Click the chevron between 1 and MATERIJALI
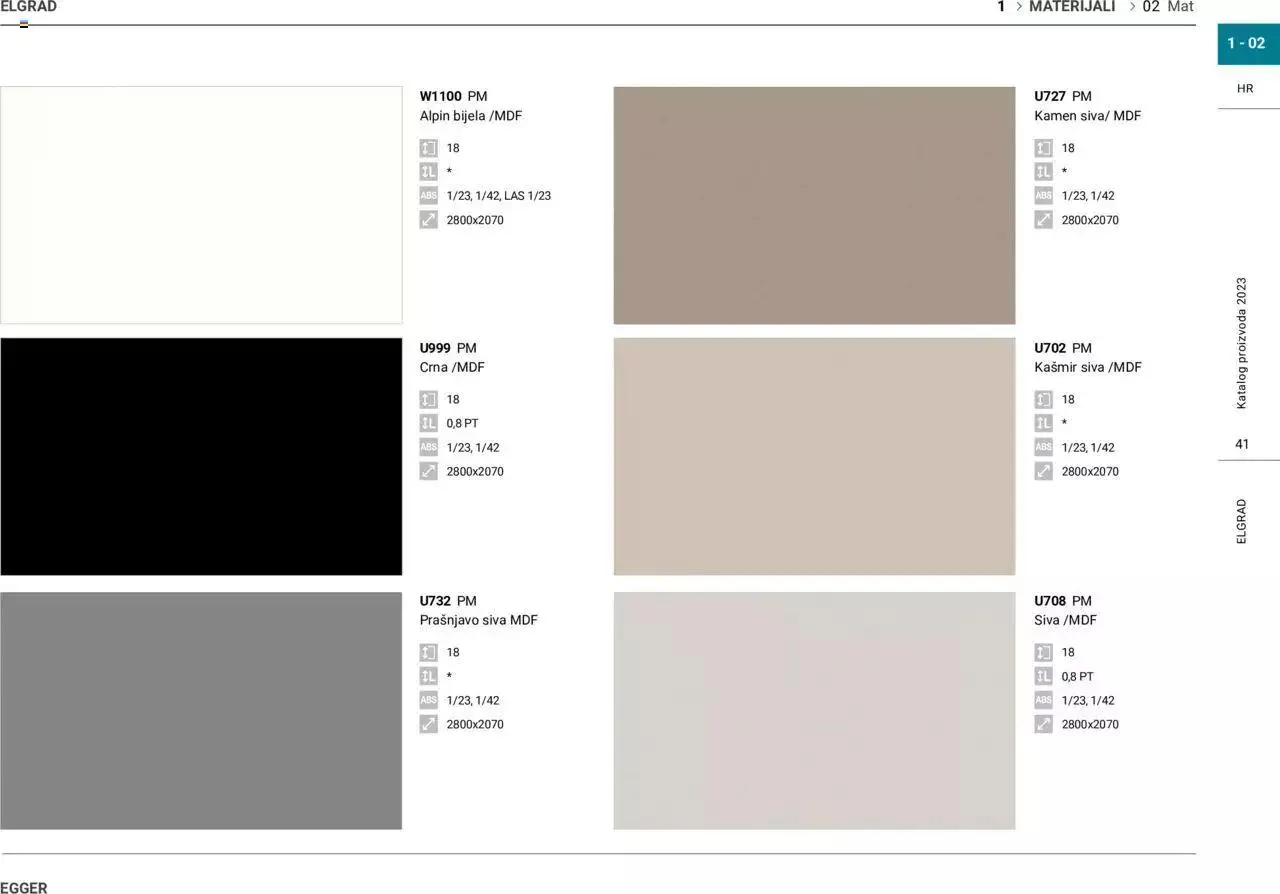The width and height of the screenshot is (1280, 894). click(1017, 7)
